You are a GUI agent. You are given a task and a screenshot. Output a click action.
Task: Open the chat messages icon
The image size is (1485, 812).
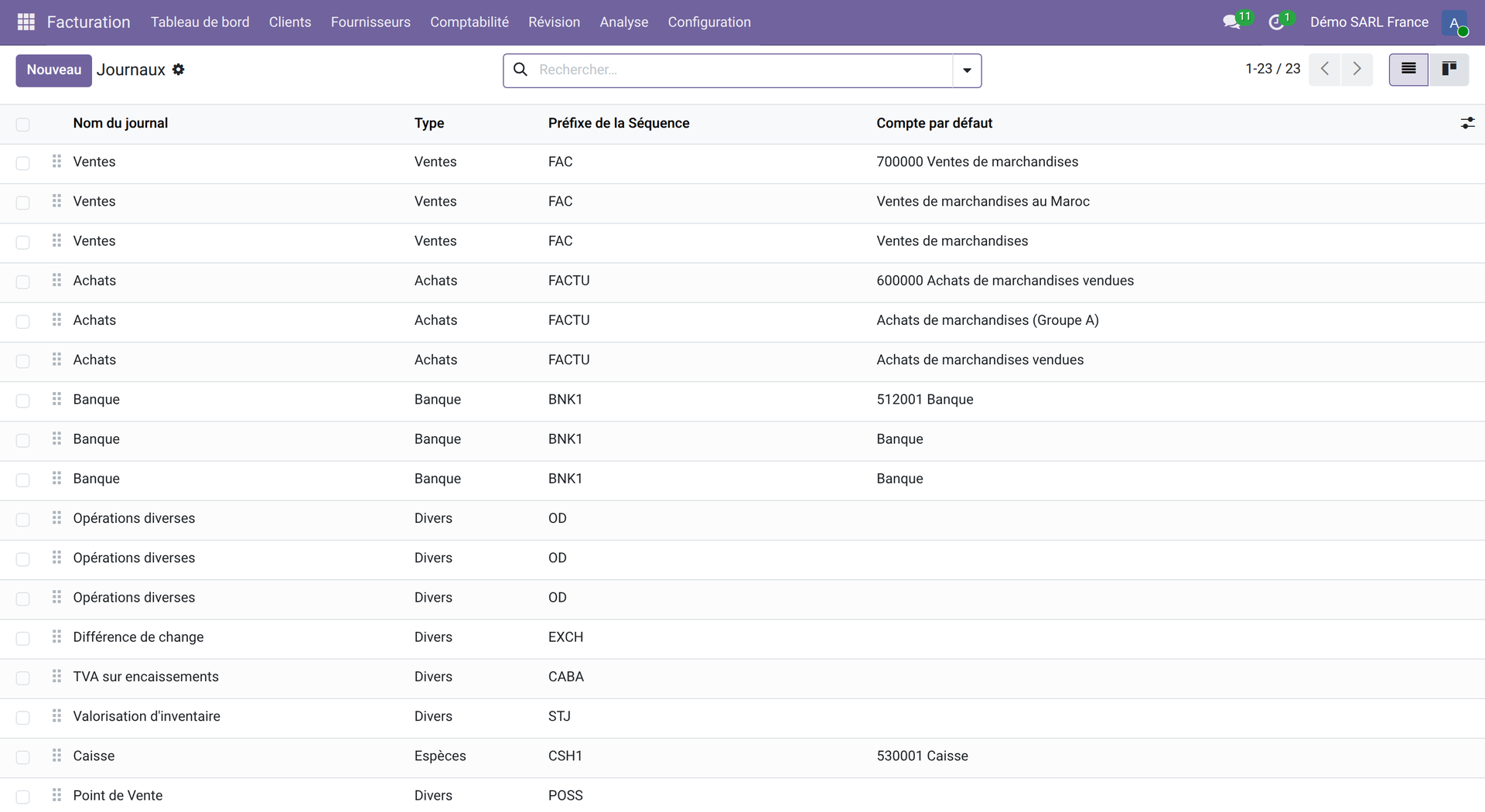pos(1231,22)
